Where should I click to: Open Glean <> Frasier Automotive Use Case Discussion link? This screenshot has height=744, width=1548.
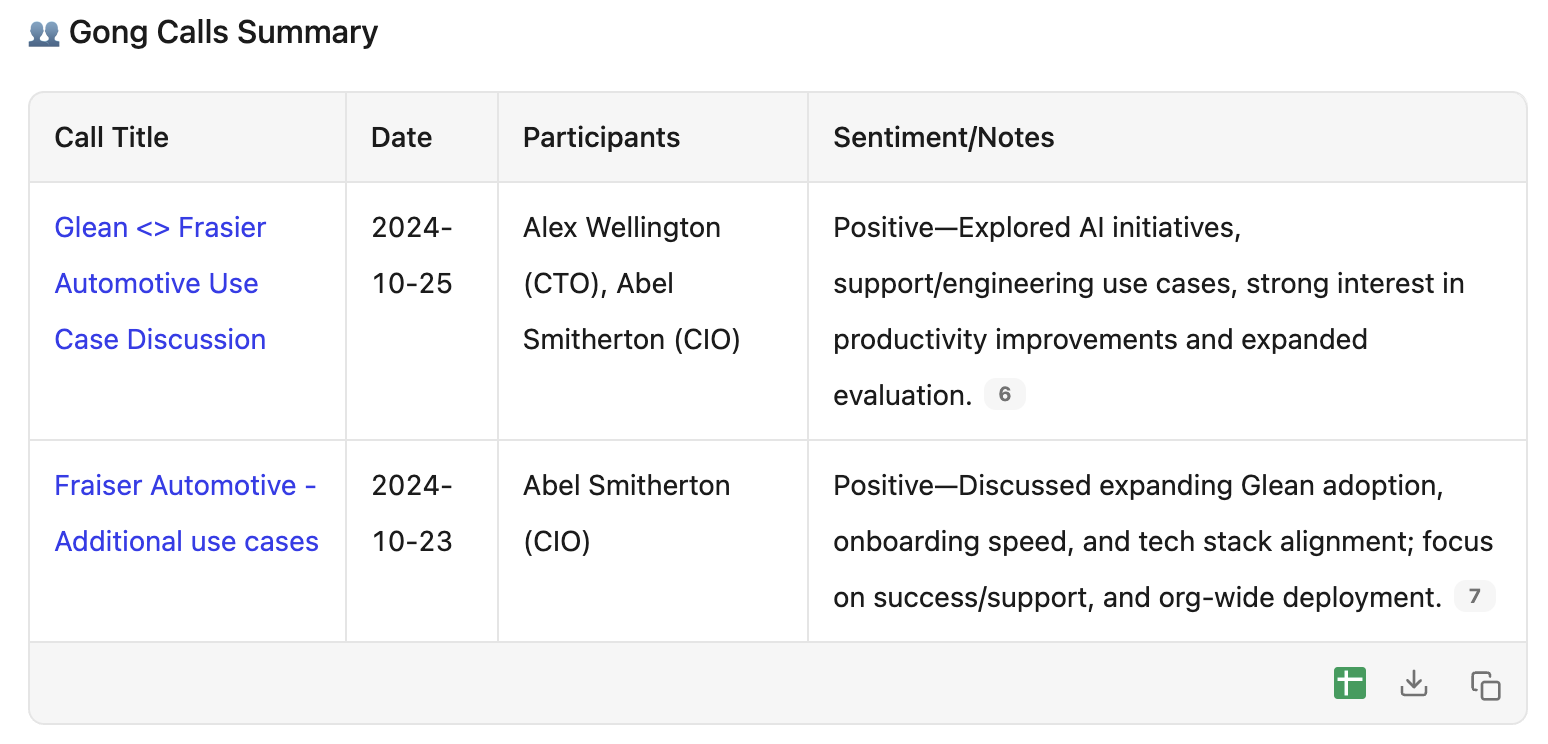point(160,284)
